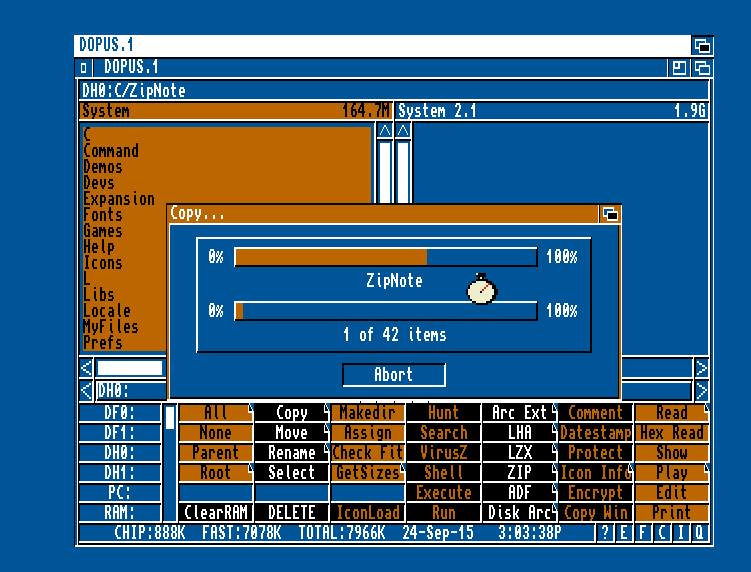The width and height of the screenshot is (751, 572).
Task: Click the IconLoad button
Action: (368, 513)
